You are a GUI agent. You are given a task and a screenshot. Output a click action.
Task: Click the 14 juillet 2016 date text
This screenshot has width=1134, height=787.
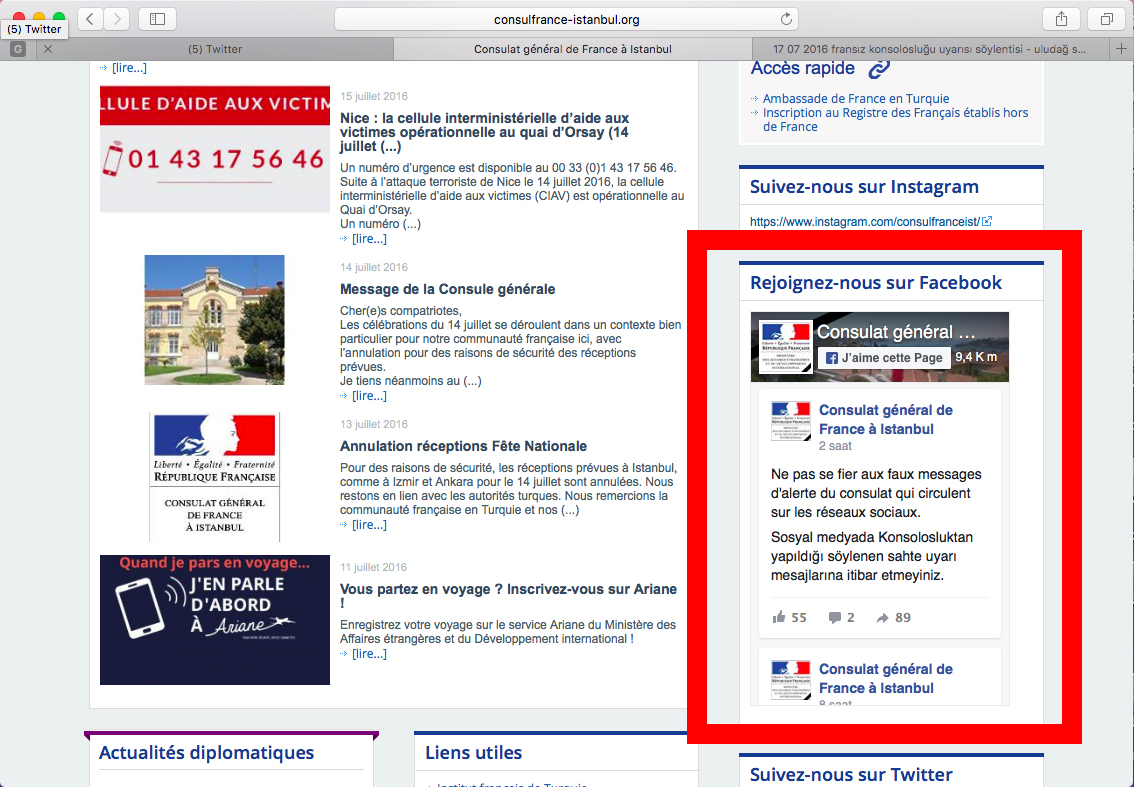tap(374, 267)
